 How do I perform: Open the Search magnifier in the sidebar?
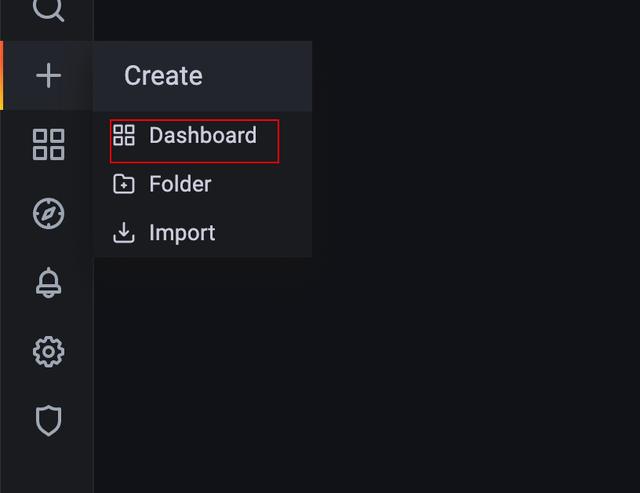pos(48,8)
